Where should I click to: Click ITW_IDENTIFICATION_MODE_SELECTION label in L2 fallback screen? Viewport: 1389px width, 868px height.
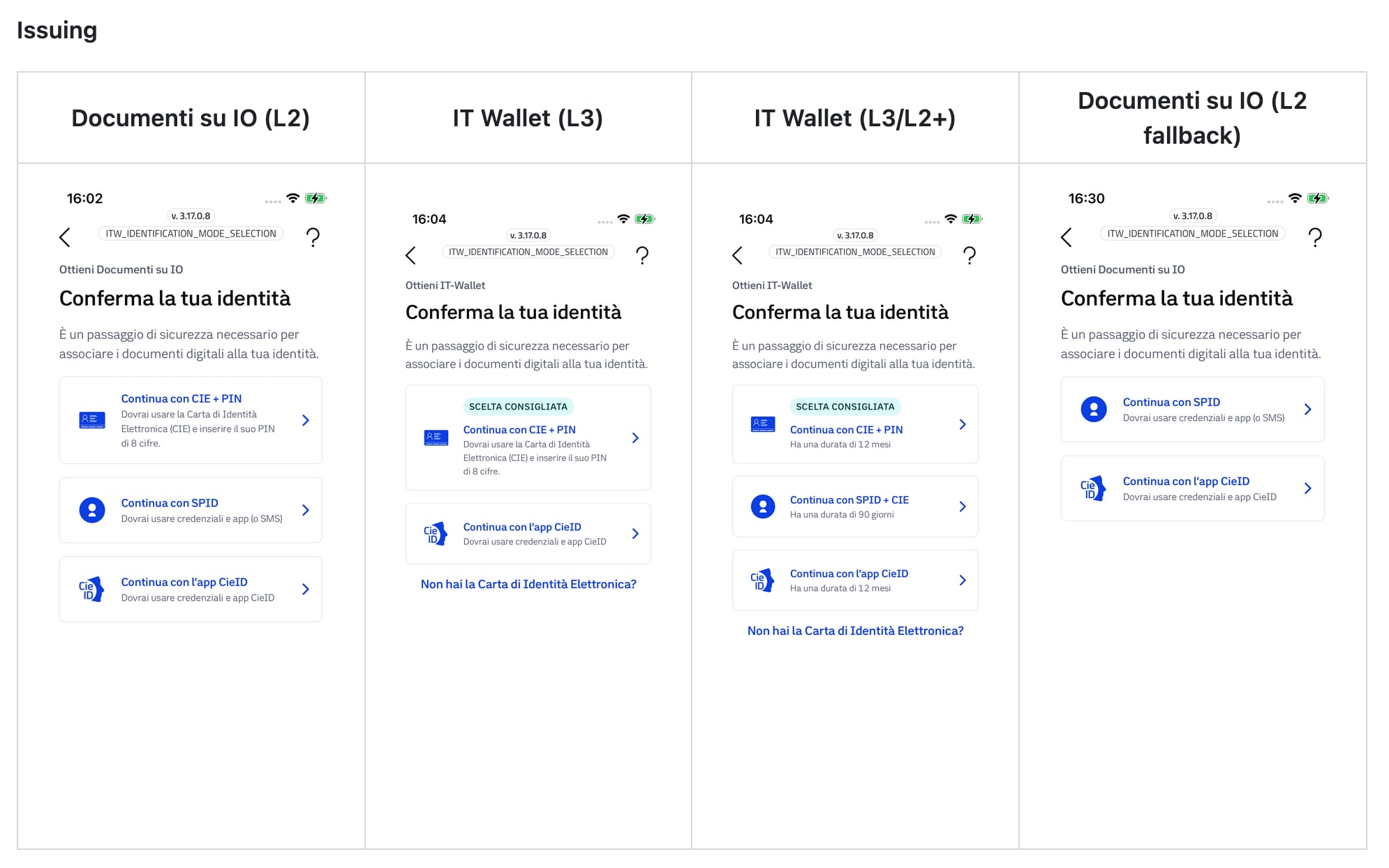(x=1192, y=234)
